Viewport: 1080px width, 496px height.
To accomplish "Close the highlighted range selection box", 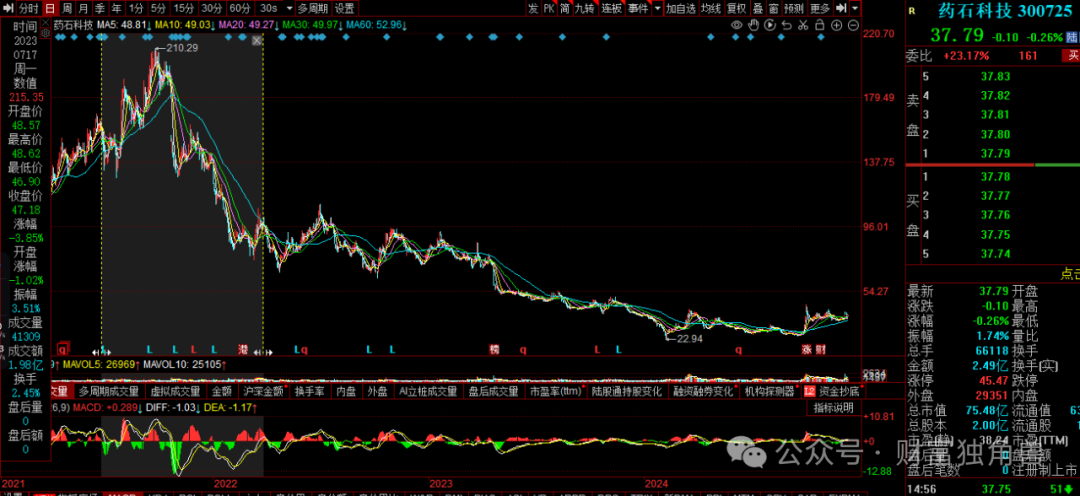I will point(257,41).
